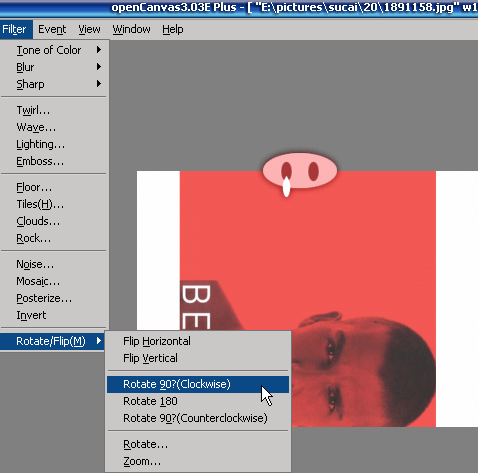This screenshot has width=478, height=473.
Task: Open the View menu
Action: click(89, 29)
